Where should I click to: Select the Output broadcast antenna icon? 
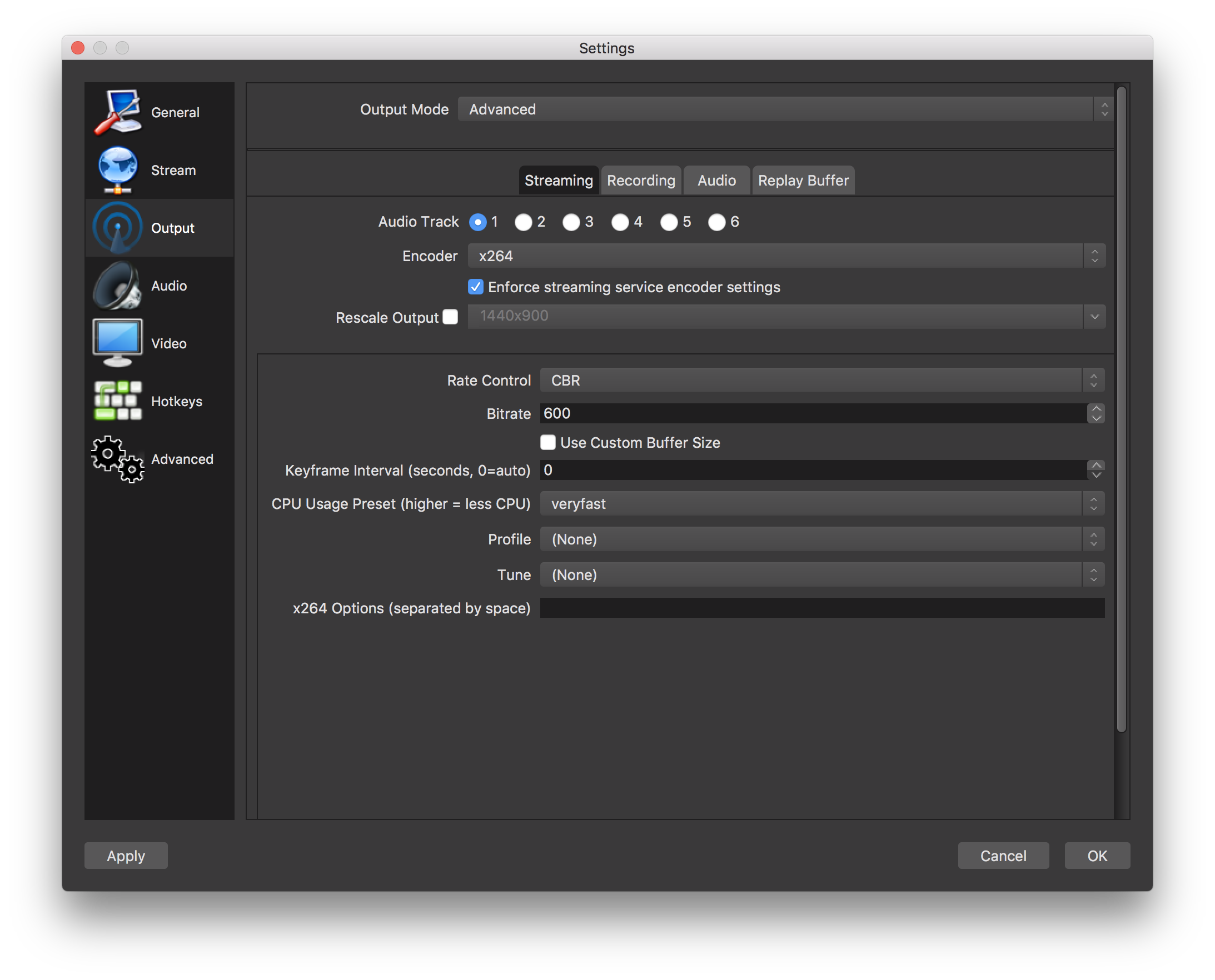[117, 228]
